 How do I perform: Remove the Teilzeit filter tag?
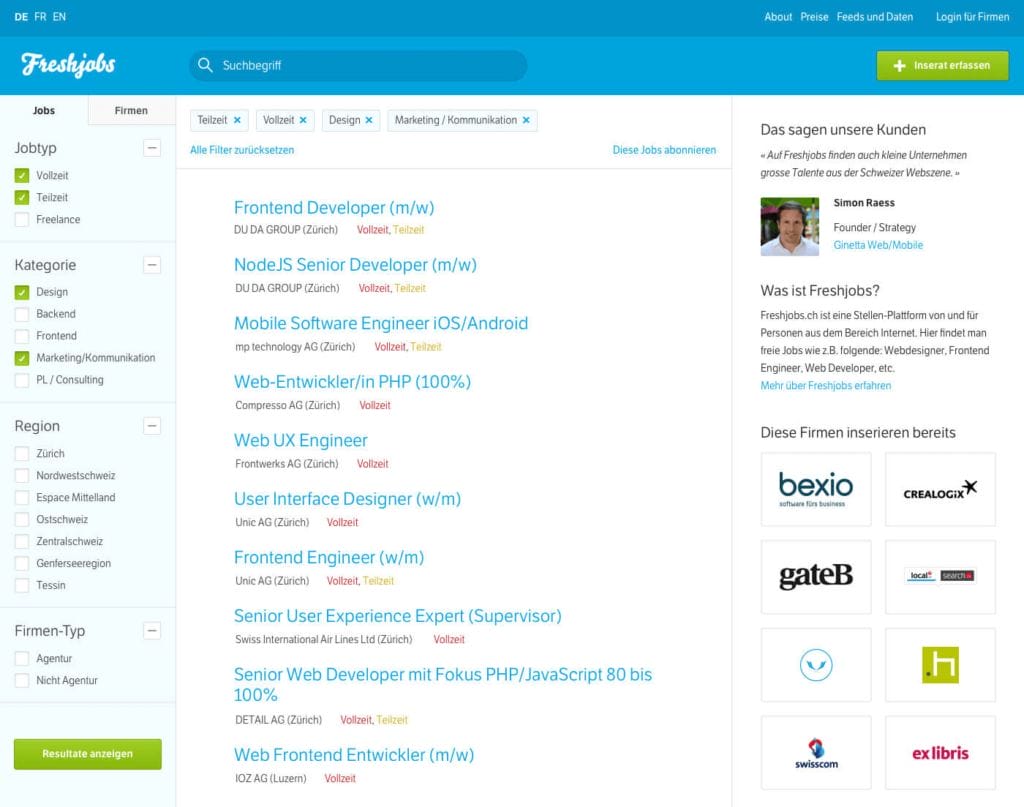[237, 120]
